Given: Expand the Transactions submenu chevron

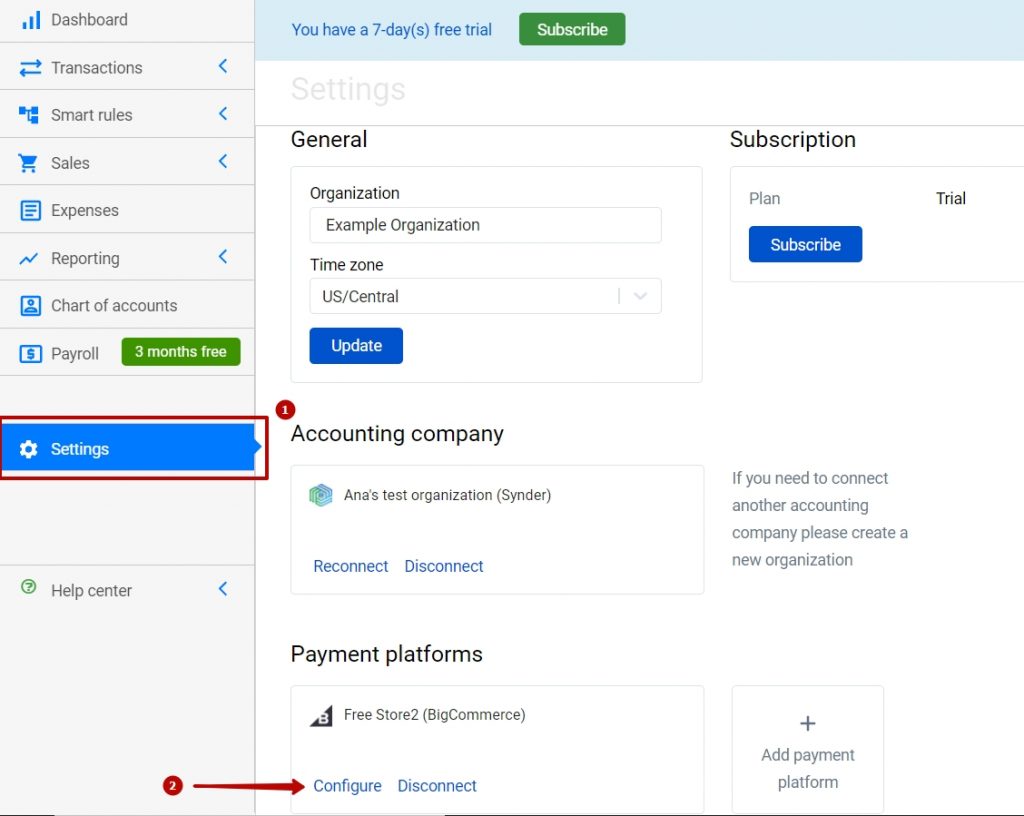Looking at the screenshot, I should [223, 66].
